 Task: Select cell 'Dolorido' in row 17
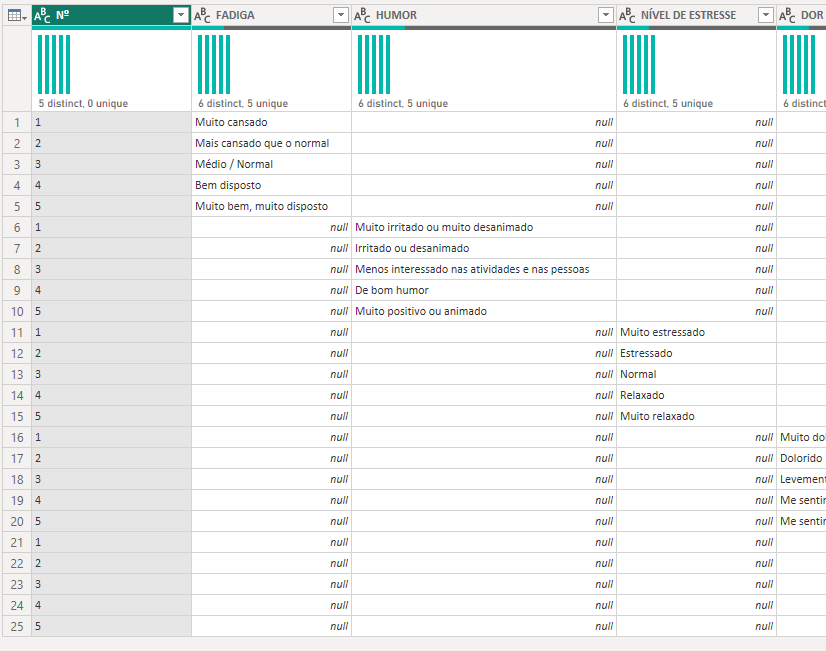point(801,458)
